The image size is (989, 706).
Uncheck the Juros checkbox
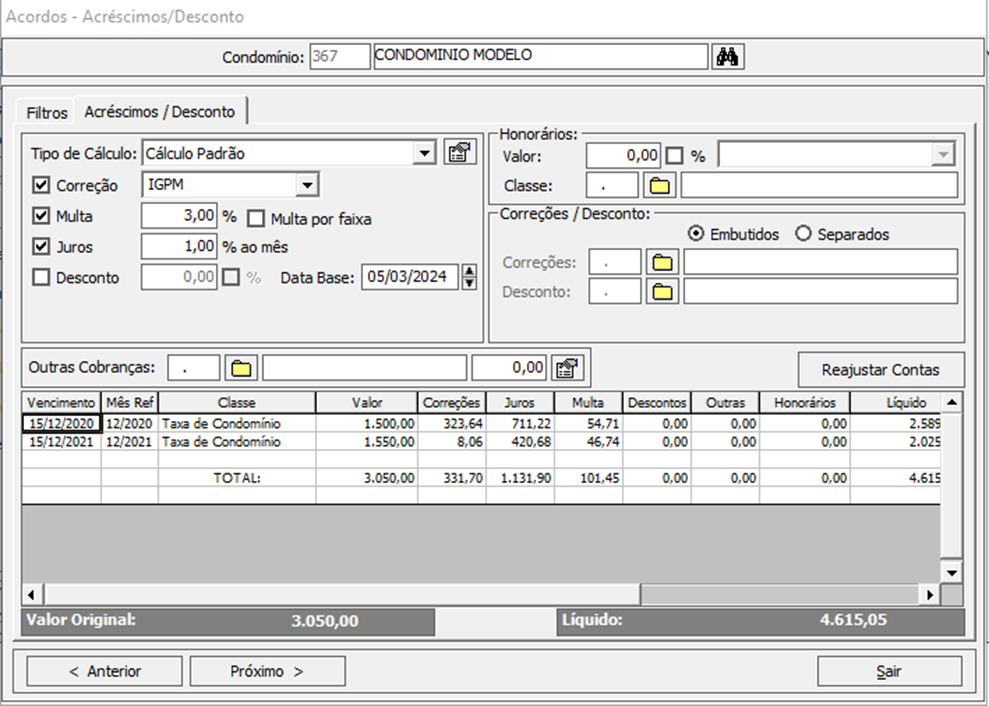coord(41,246)
